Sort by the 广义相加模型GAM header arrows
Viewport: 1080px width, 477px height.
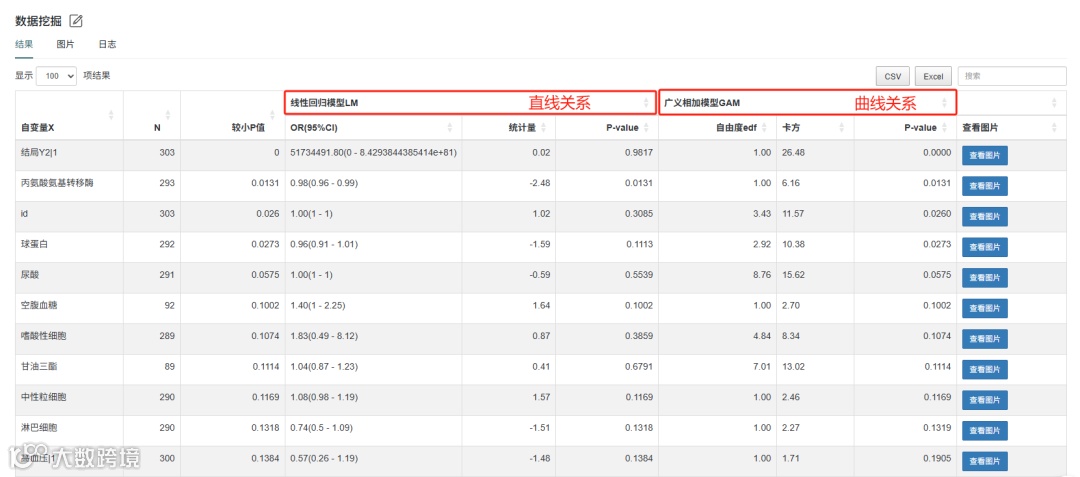point(944,103)
